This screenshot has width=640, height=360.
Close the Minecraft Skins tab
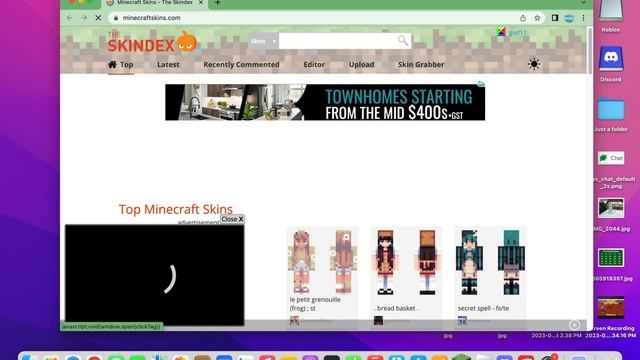point(201,3)
